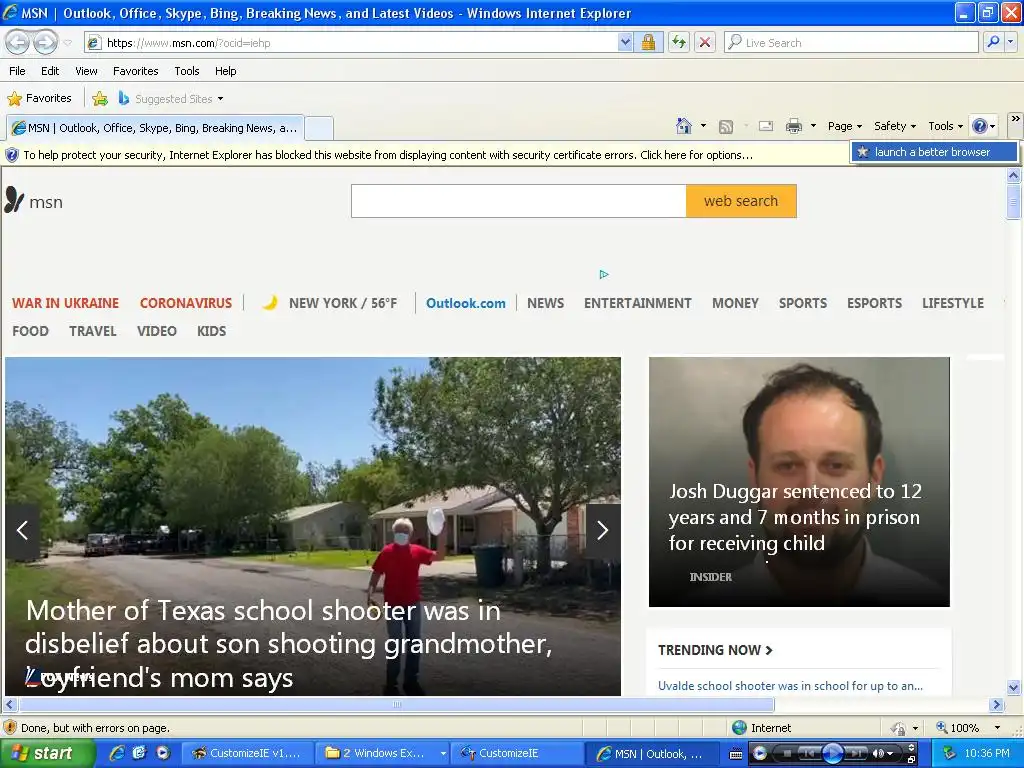This screenshot has height=768, width=1024.
Task: Open the Edit menu
Action: tap(50, 71)
